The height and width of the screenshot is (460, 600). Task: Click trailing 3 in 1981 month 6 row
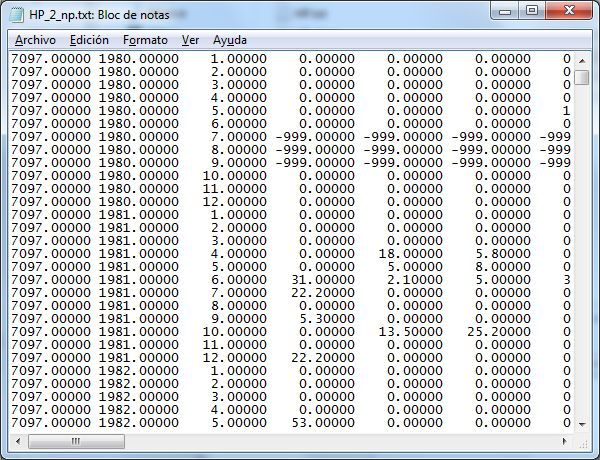click(x=567, y=279)
